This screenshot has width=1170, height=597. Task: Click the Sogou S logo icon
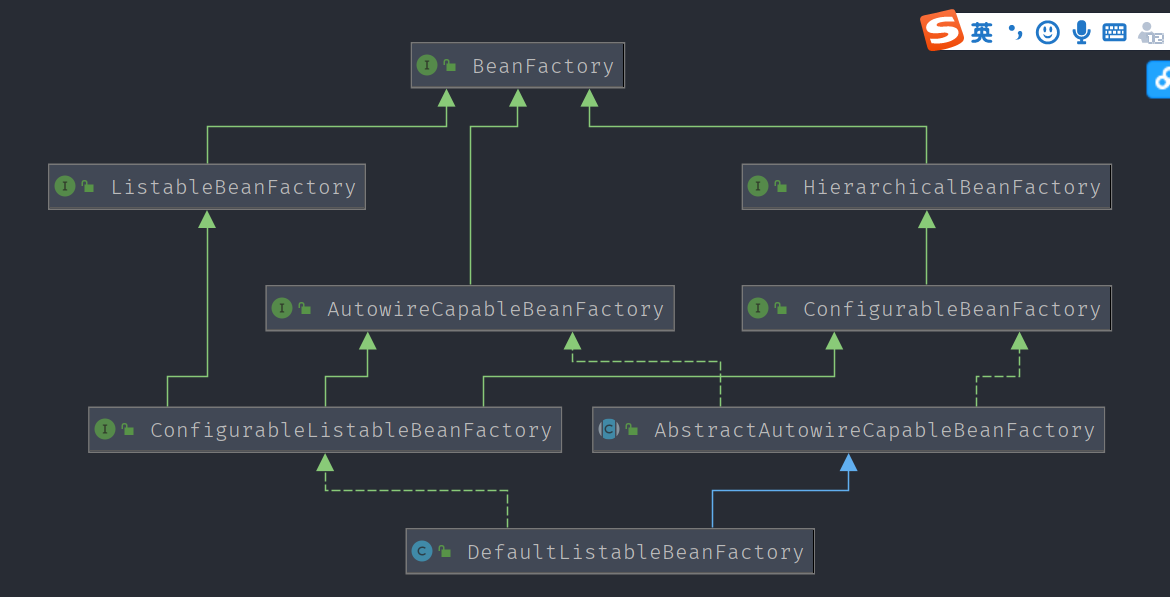[x=941, y=30]
